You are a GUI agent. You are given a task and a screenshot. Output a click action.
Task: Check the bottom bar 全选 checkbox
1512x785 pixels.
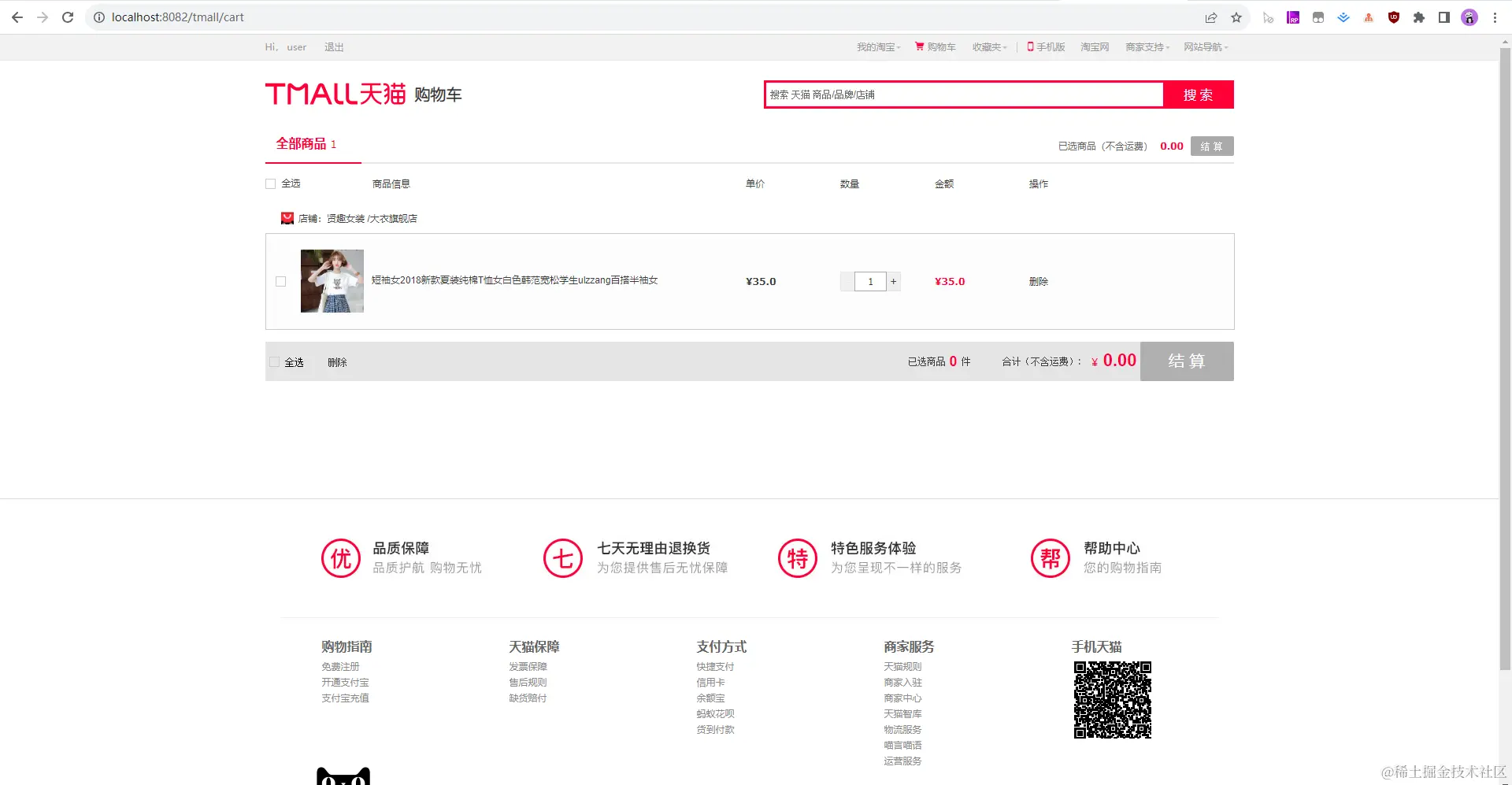(x=275, y=362)
